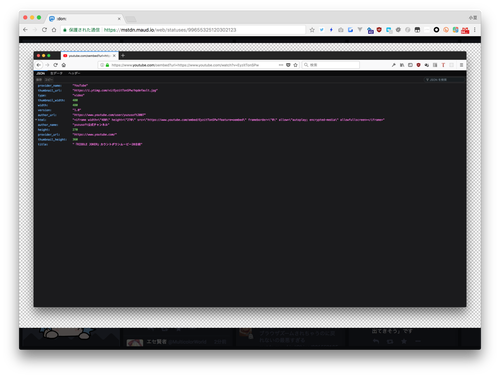Reload the page in Chrome

[x=44, y=30]
